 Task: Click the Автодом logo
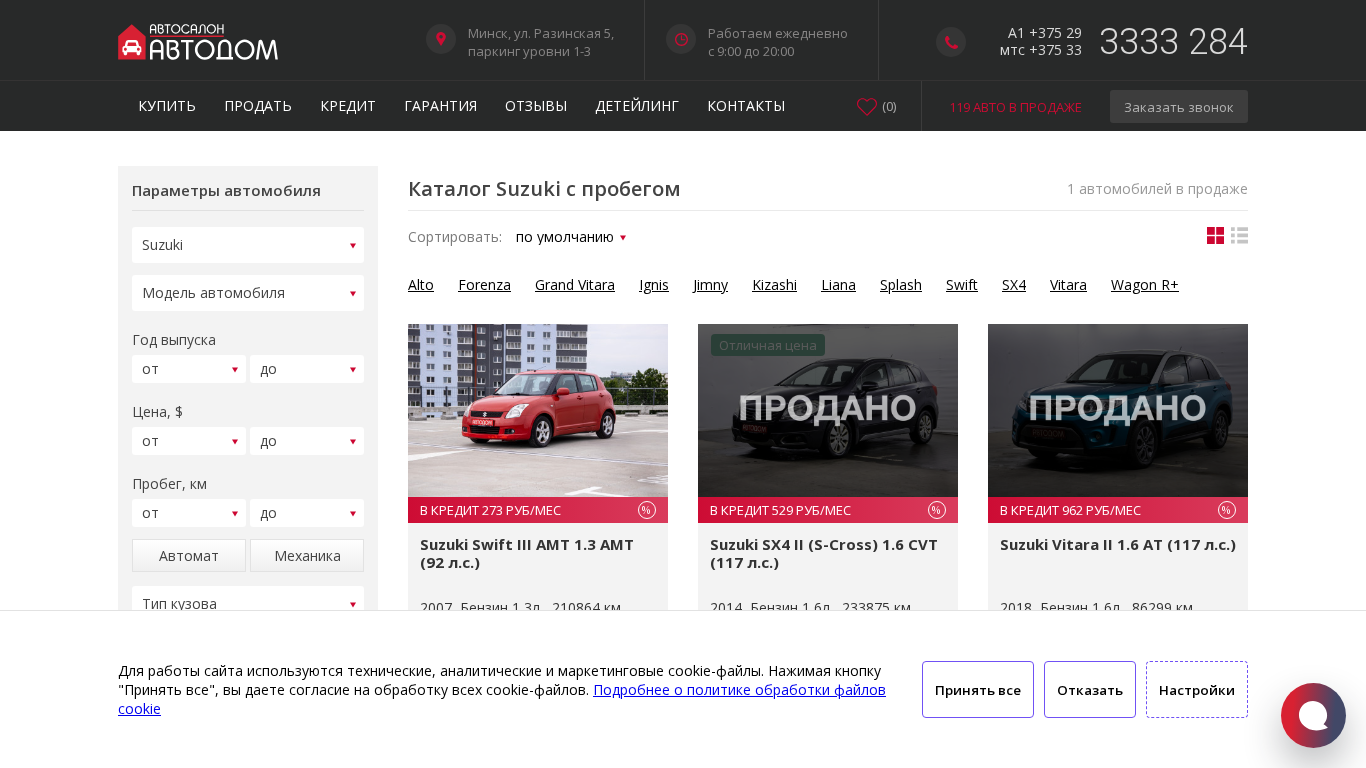198,42
